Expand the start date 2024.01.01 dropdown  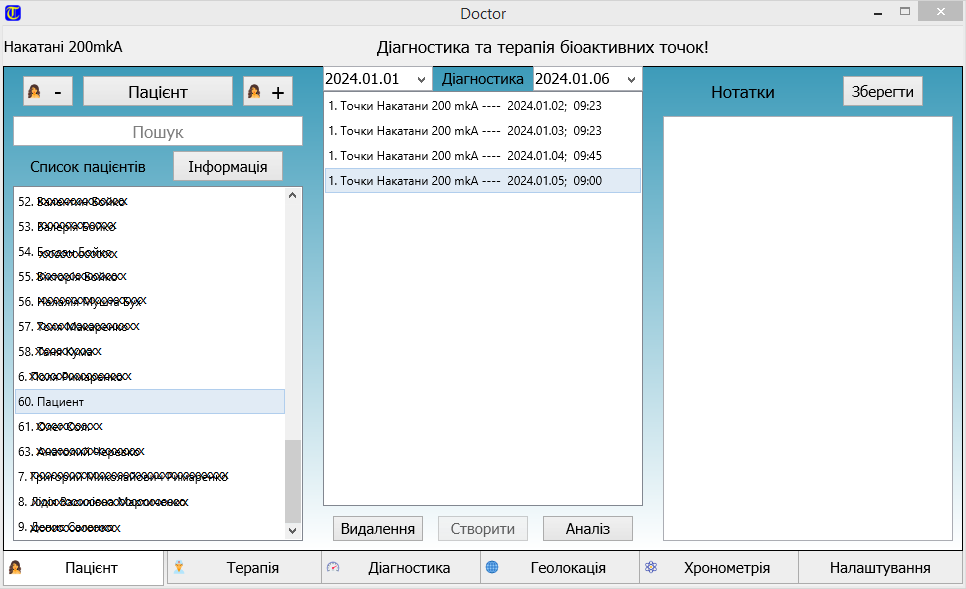(421, 80)
